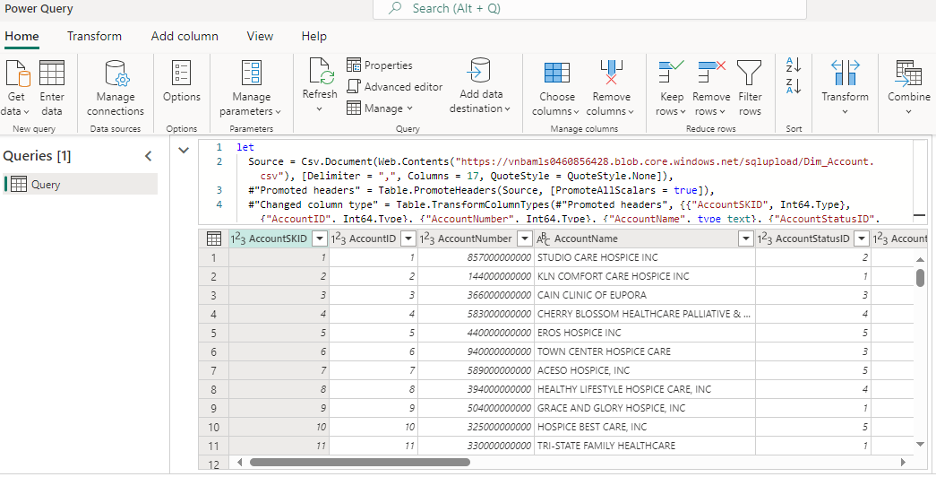Select cell GRACE AND GLORY HOSPICE, INC

pos(645,408)
